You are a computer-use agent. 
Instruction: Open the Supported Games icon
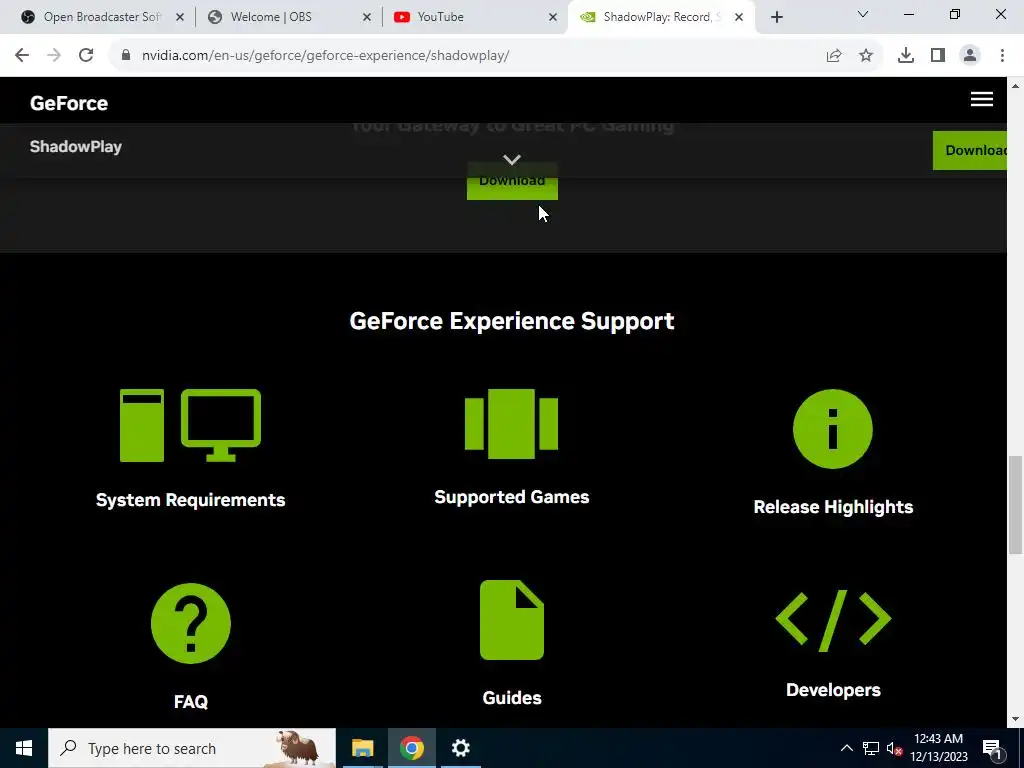pos(511,424)
